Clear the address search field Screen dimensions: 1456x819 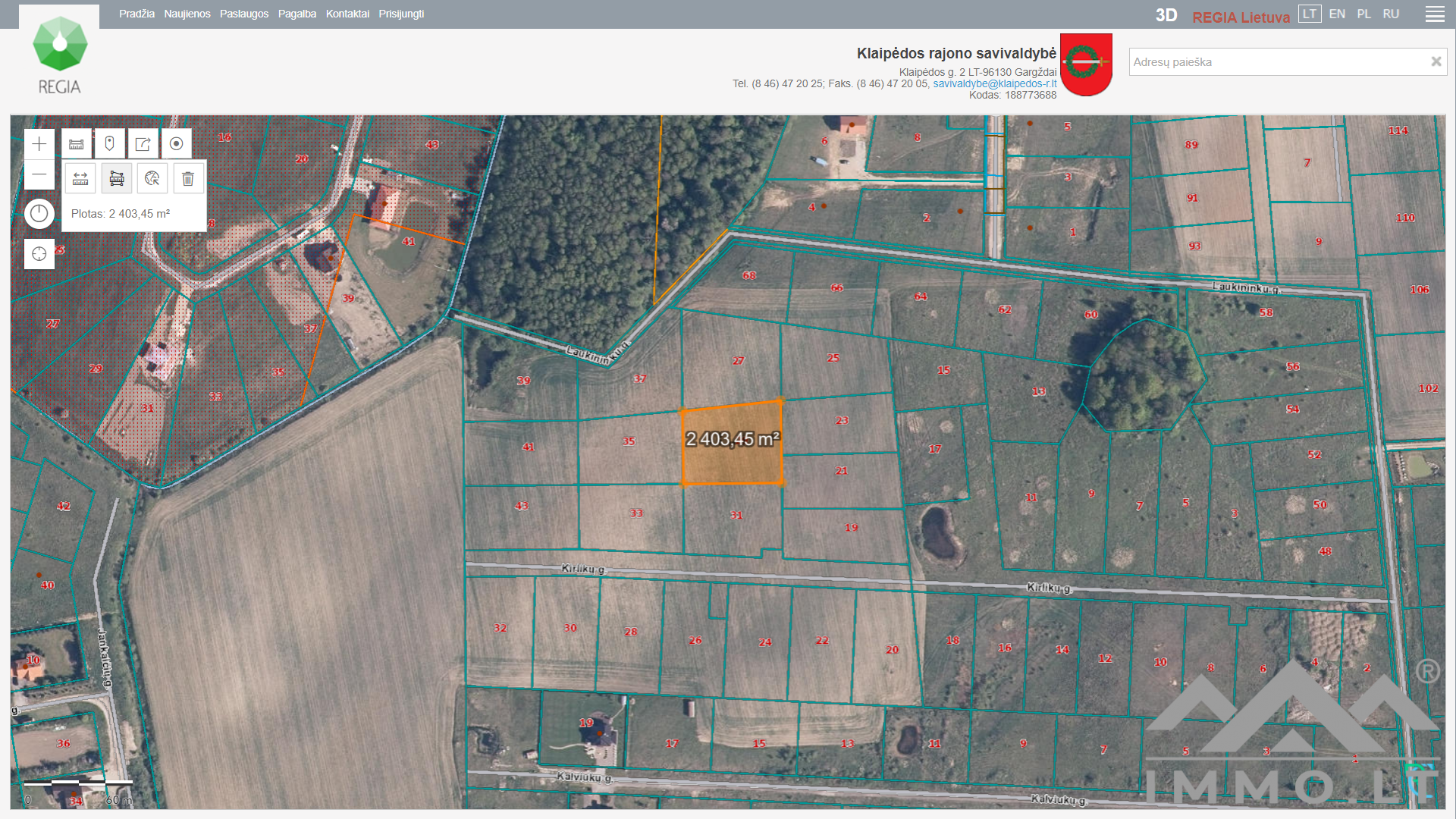click(1436, 61)
